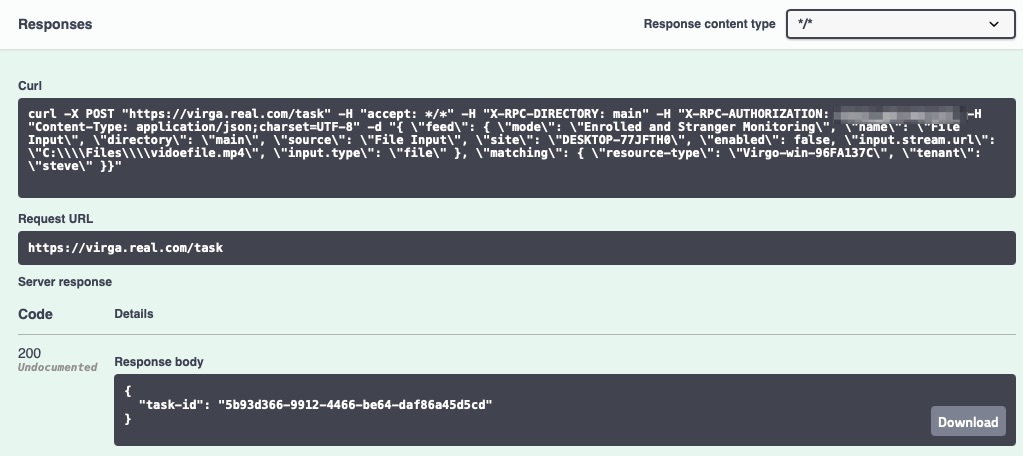Click the Details column header
The width and height of the screenshot is (1023, 456).
pyautogui.click(x=134, y=314)
